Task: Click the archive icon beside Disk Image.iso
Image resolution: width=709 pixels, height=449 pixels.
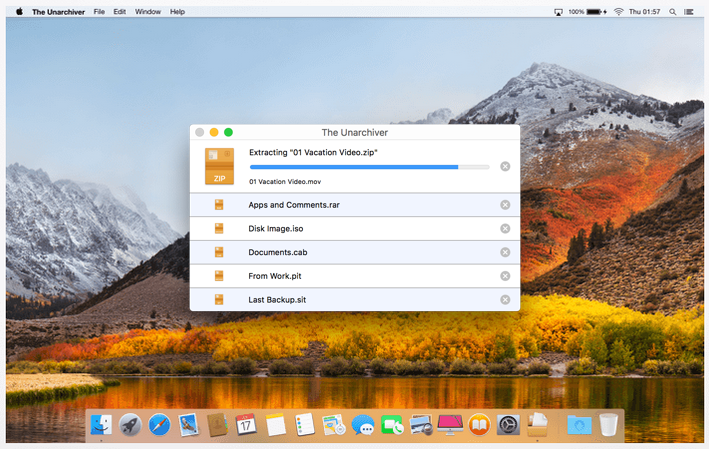Action: tap(219, 228)
